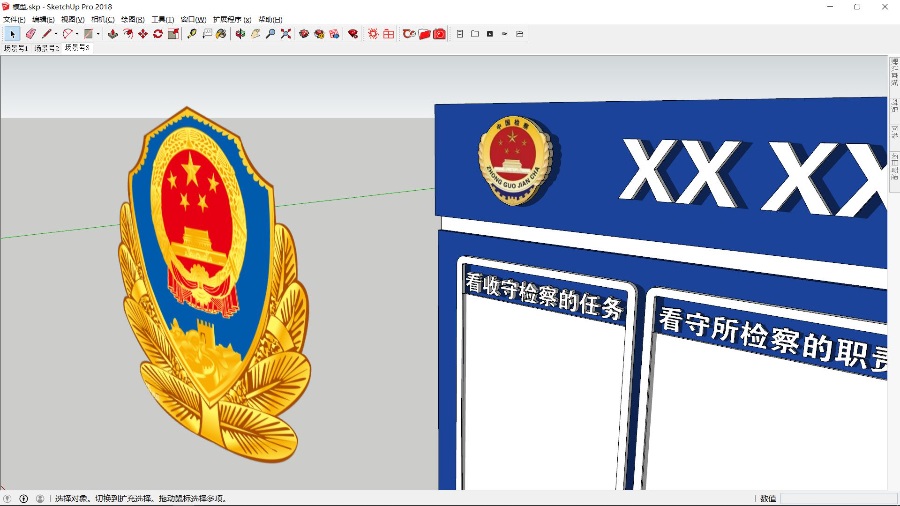Open the 扩展程序 (Extensions) menu
The height and width of the screenshot is (506, 900).
pos(232,20)
